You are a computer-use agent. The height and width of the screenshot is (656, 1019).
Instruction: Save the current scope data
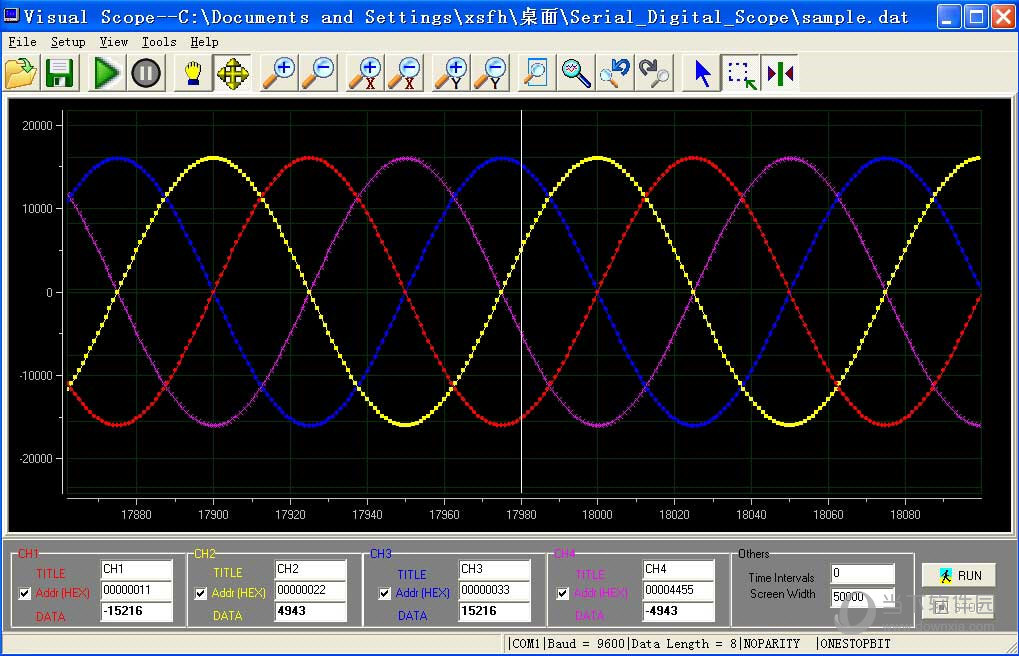pyautogui.click(x=59, y=72)
